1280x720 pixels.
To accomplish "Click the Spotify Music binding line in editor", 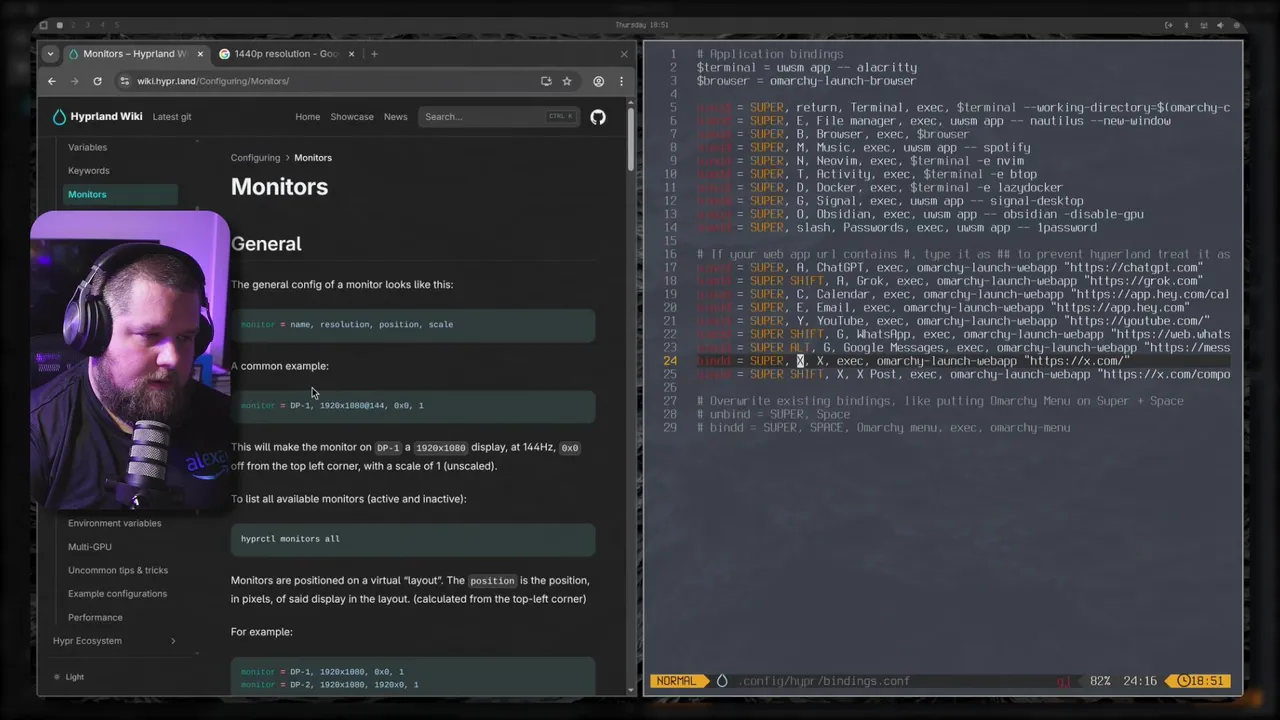I will (863, 148).
